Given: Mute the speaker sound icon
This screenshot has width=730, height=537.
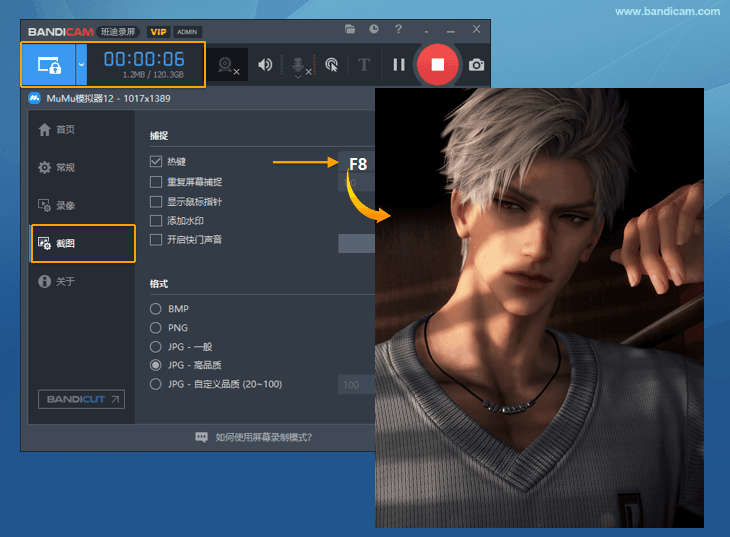Looking at the screenshot, I should click(265, 65).
